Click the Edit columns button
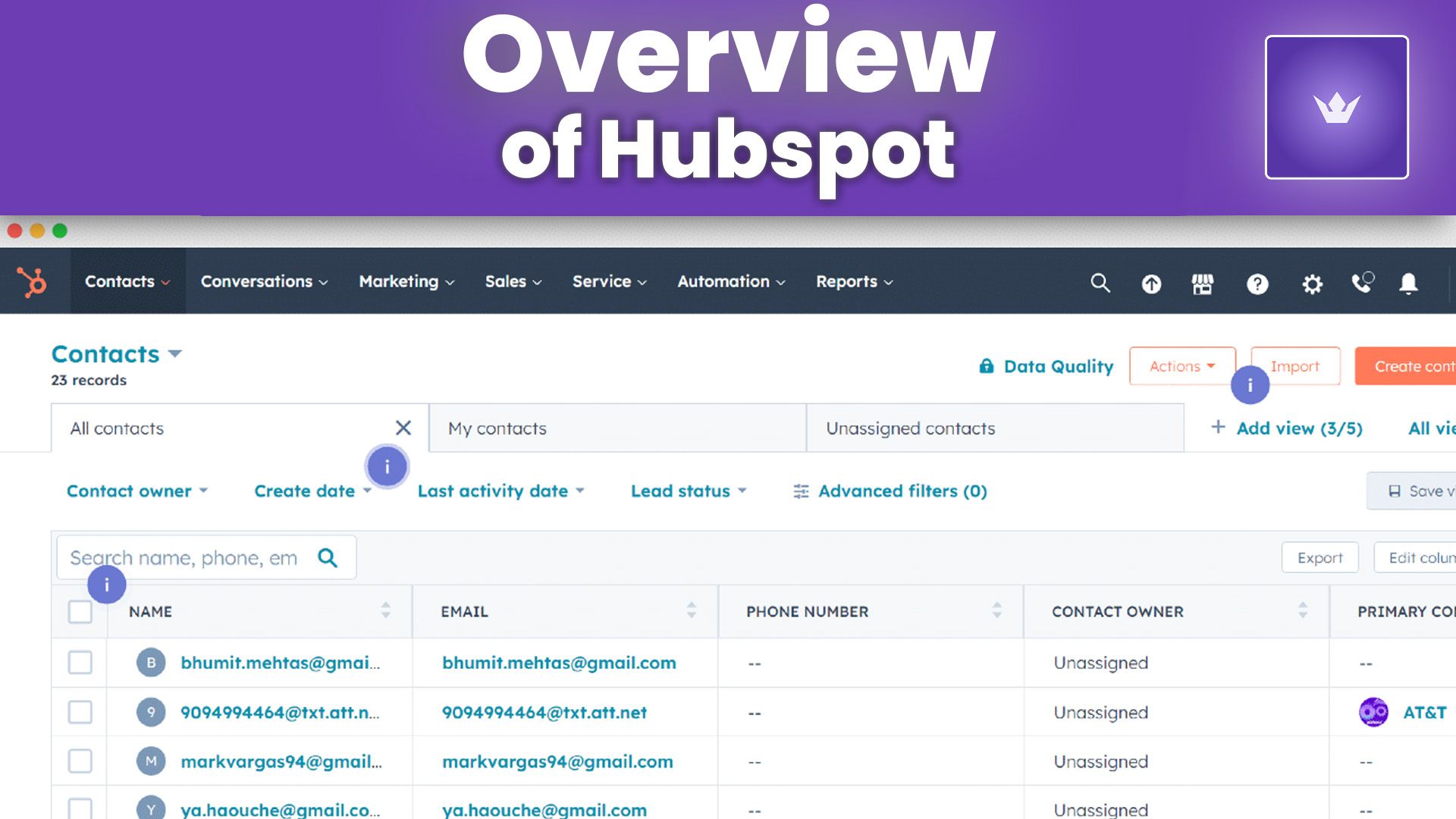 click(1415, 557)
